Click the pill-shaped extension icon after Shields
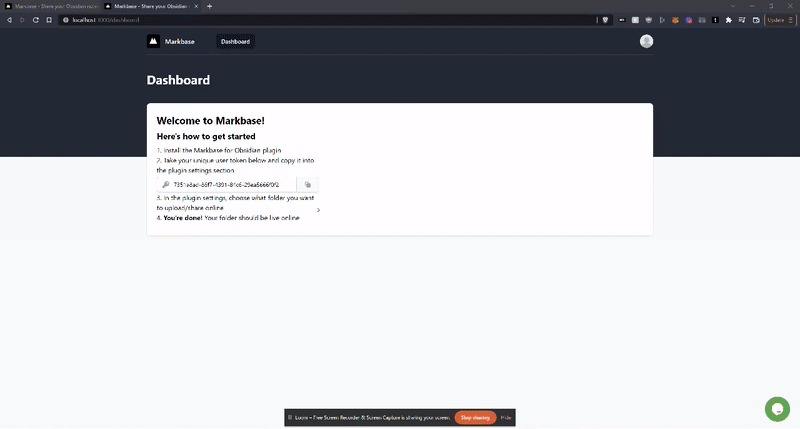Image resolution: width=800 pixels, height=429 pixels. tap(622, 20)
